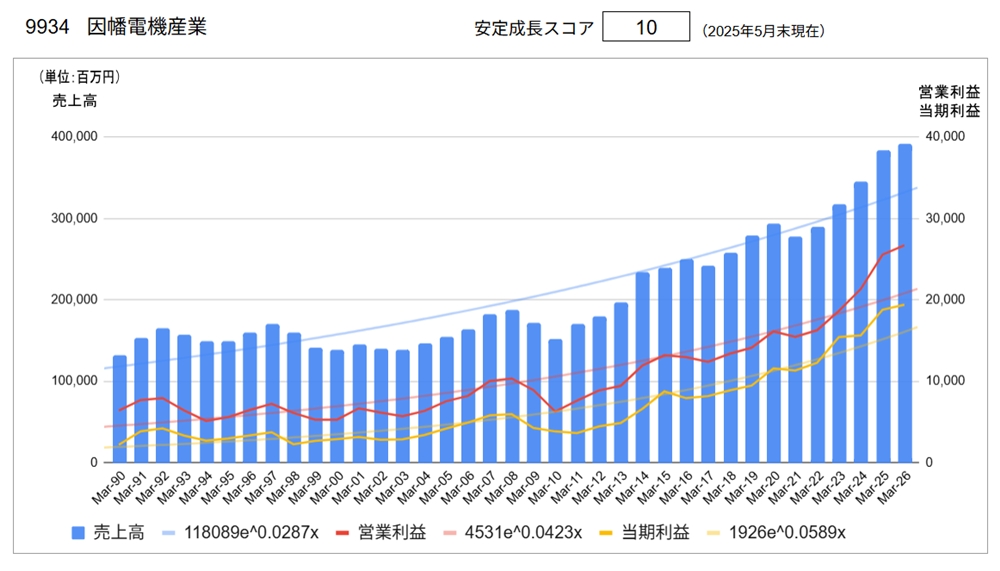Click the right axis title 営業利益 当期利益

949,101
